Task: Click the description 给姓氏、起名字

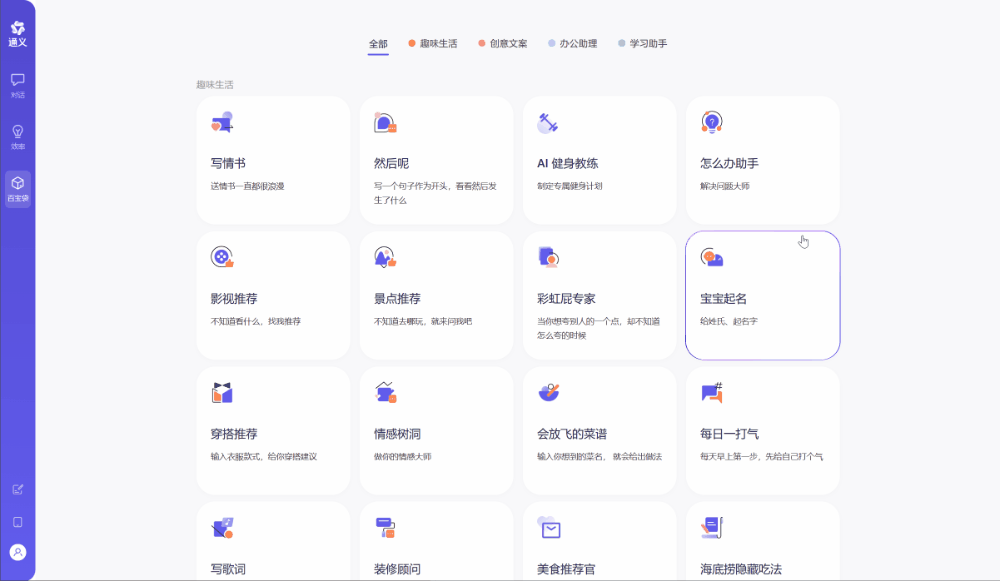Action: tap(729, 321)
